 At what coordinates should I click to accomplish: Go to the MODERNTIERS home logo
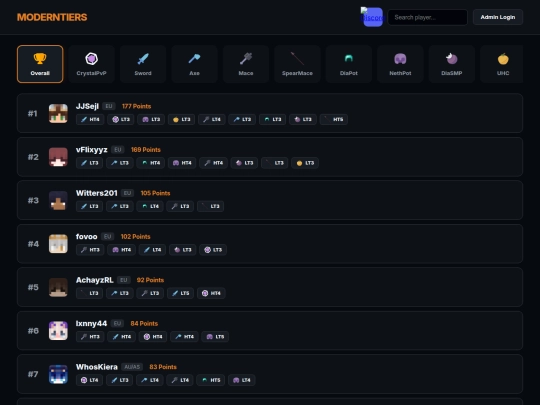click(52, 17)
